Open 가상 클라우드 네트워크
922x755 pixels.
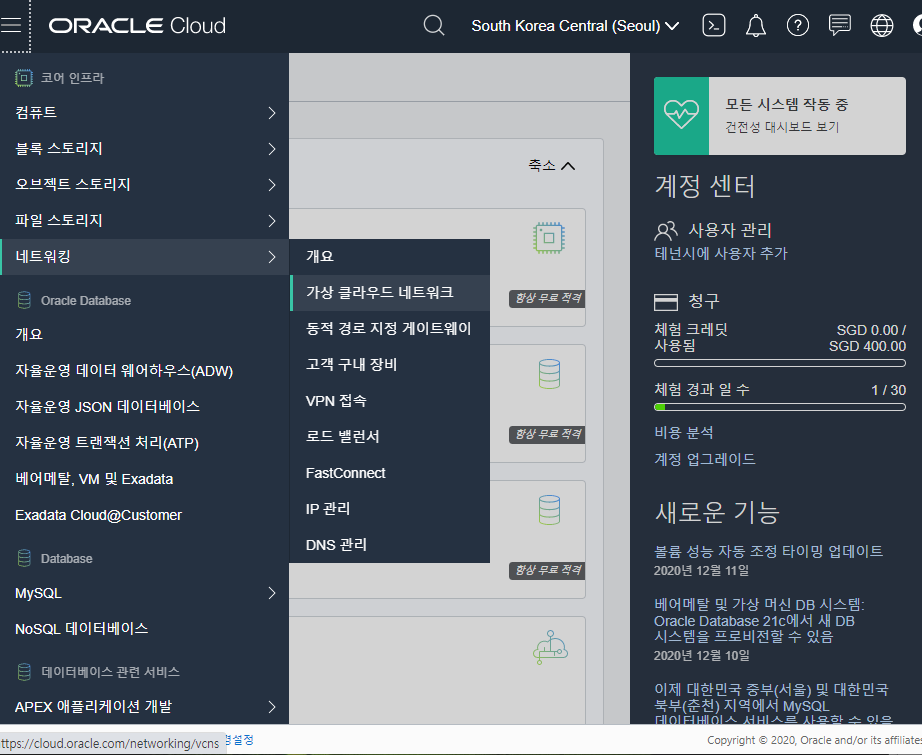coord(390,292)
